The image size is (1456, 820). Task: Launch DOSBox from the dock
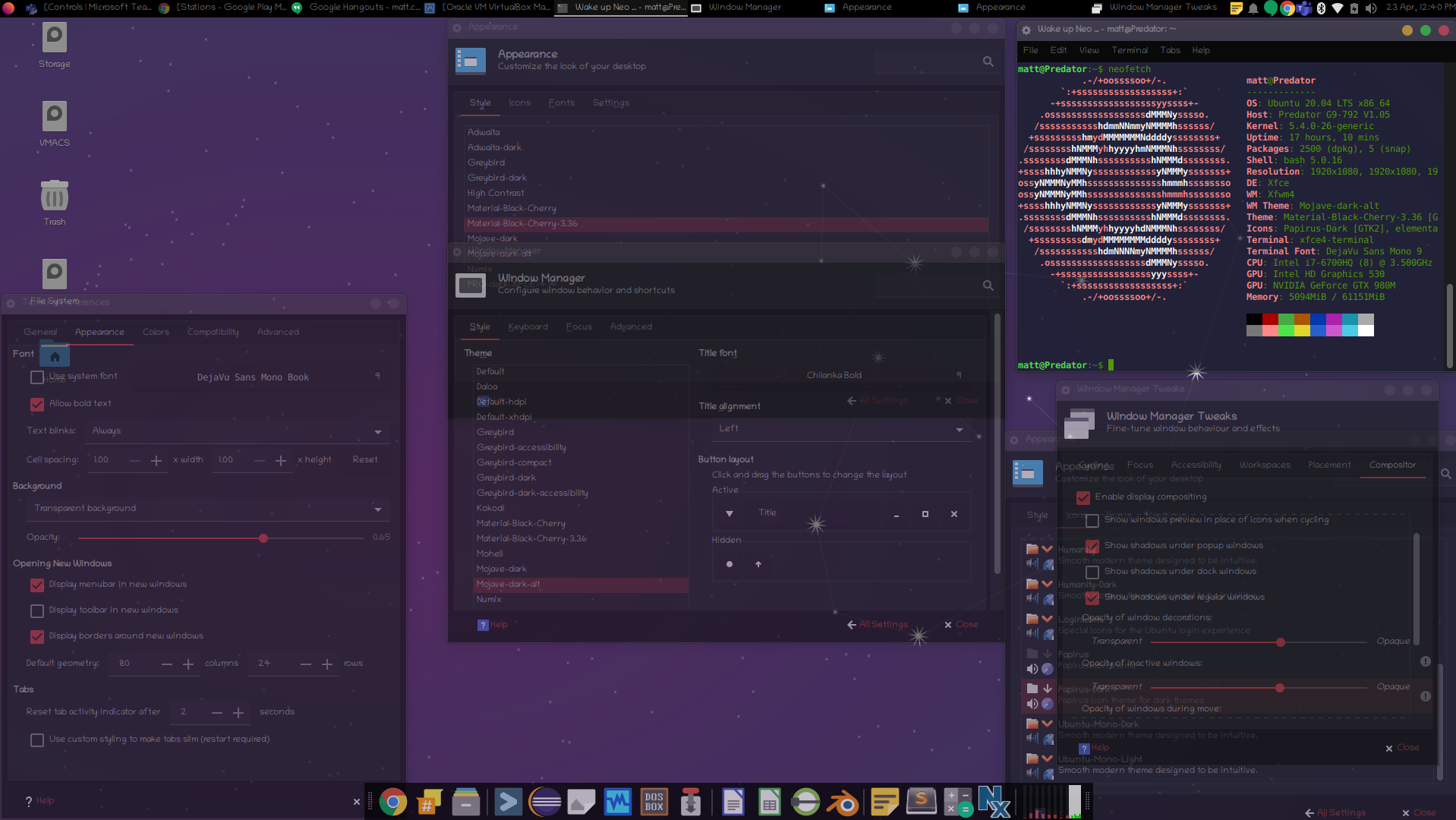click(654, 802)
